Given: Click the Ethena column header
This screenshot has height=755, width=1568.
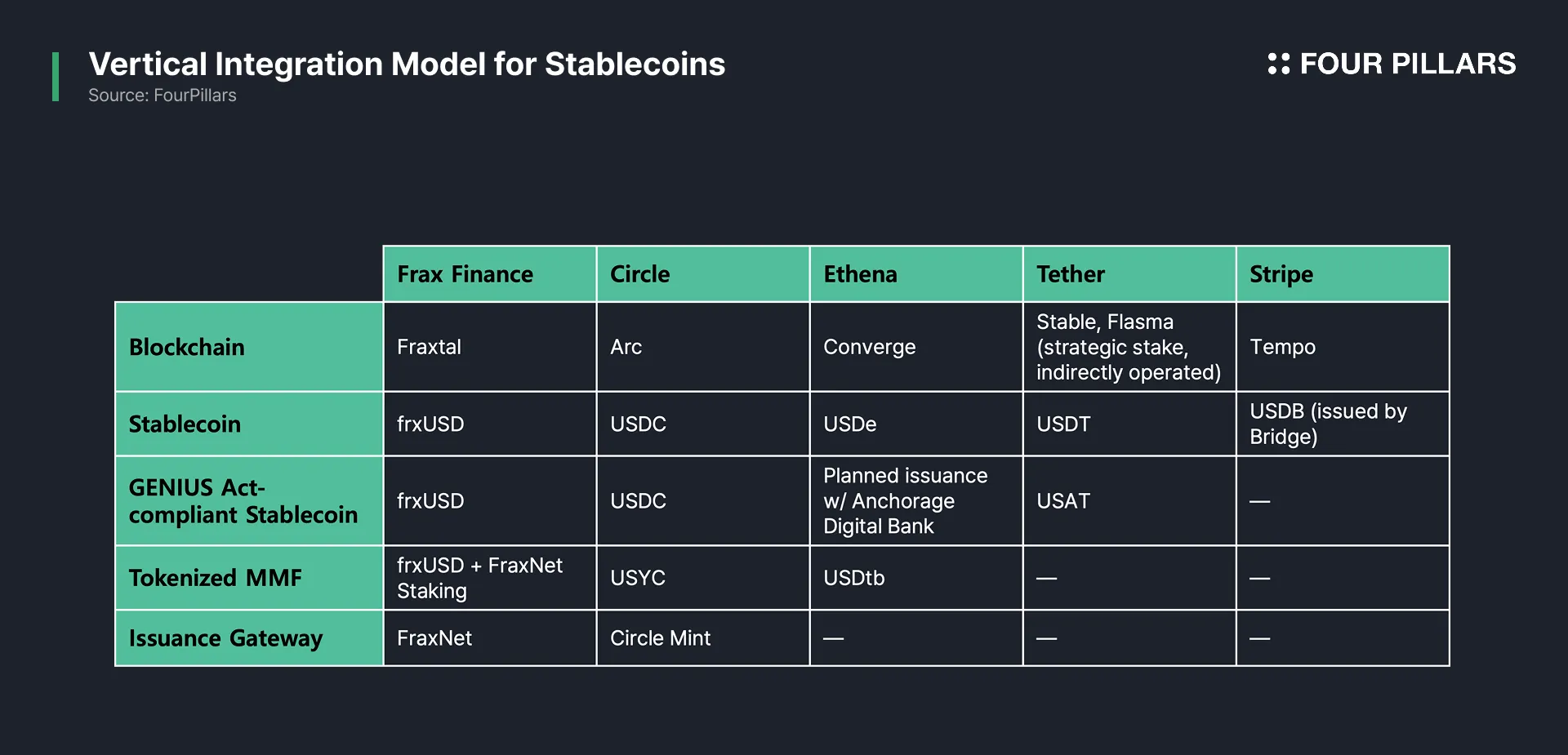Looking at the screenshot, I should tap(860, 274).
